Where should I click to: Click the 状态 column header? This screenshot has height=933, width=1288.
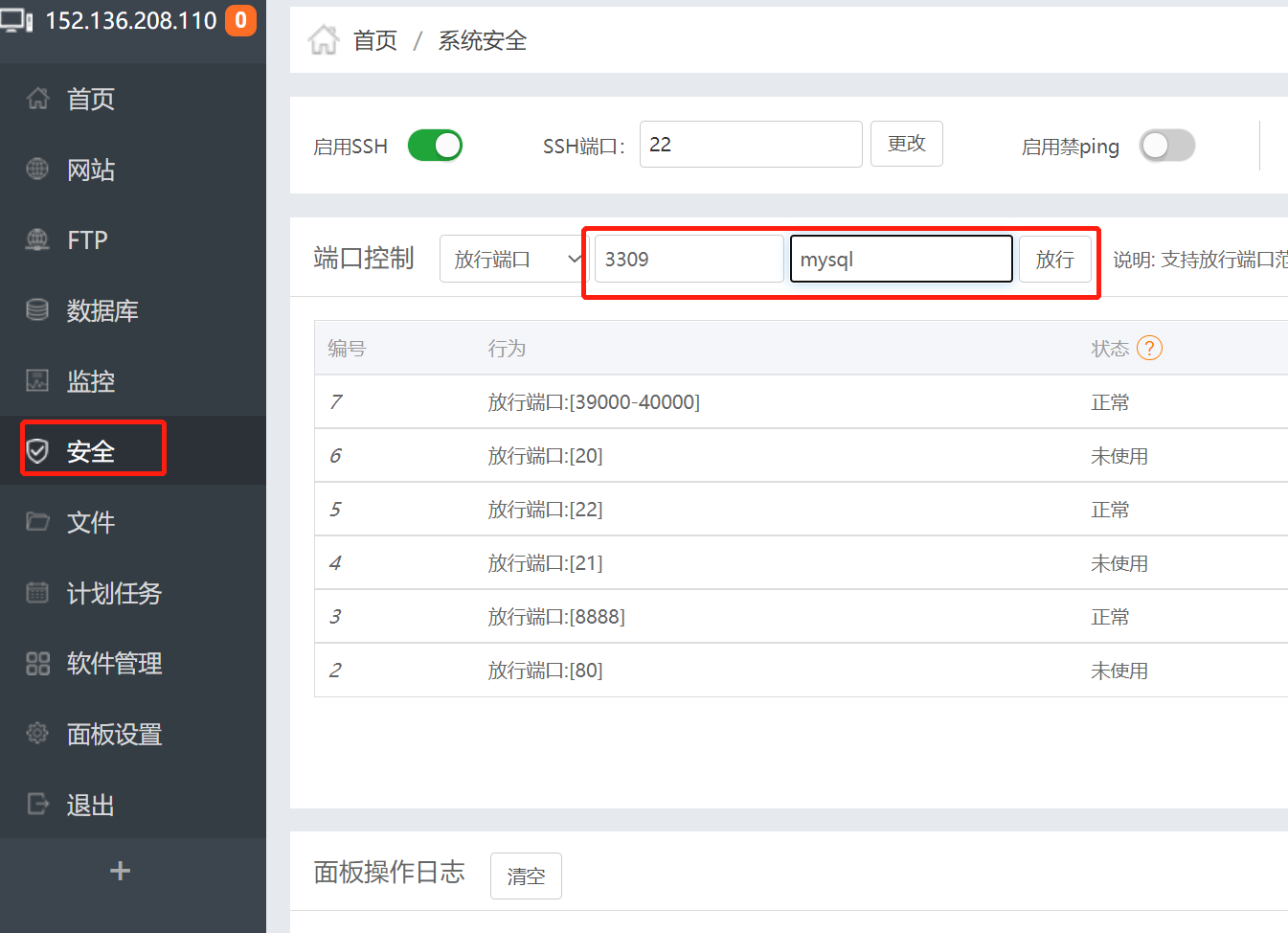coord(1110,349)
